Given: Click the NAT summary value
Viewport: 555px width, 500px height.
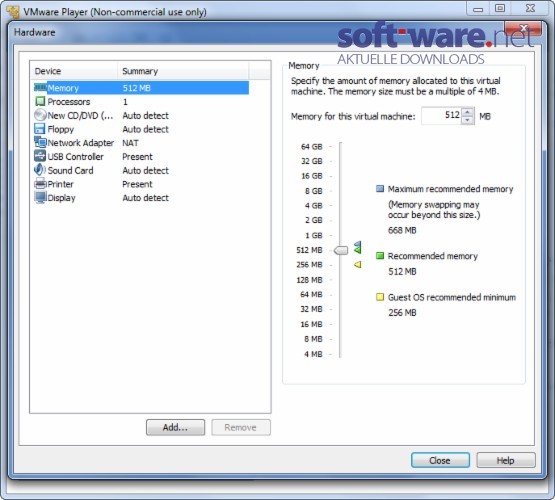Looking at the screenshot, I should point(130,143).
